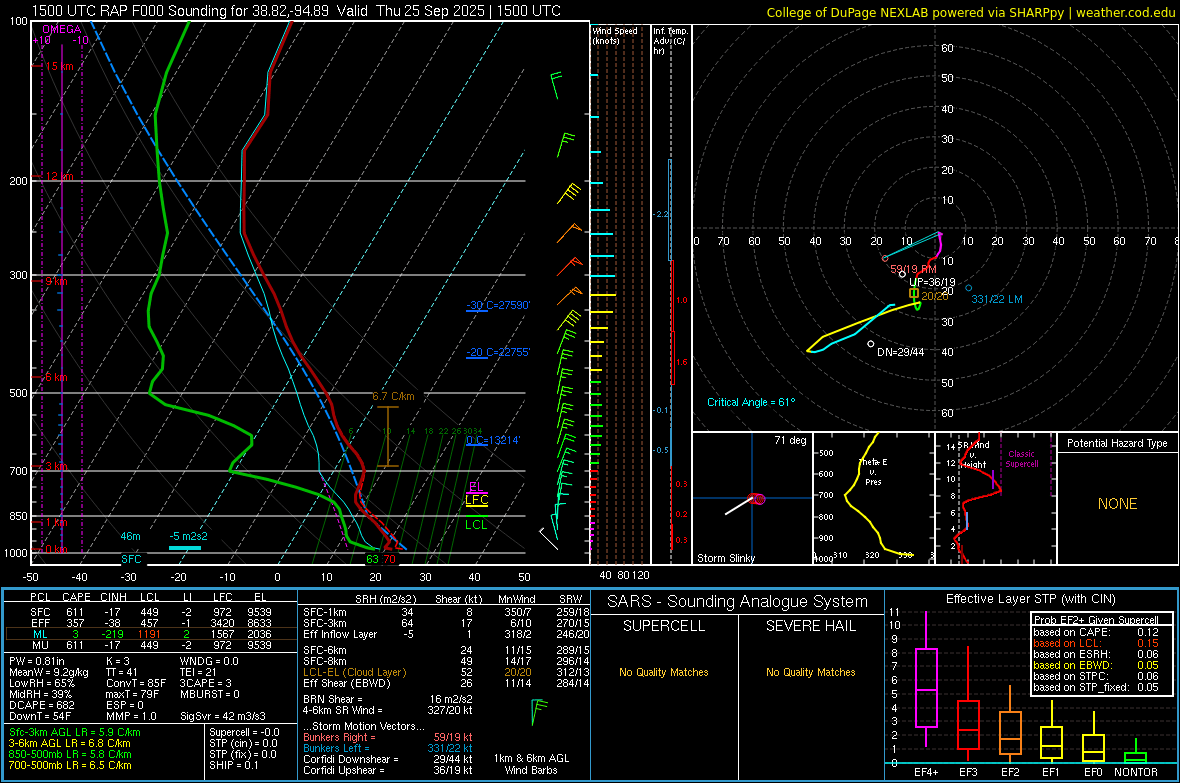Click the SFC-1km shear row
The image size is (1180, 783).
point(446,612)
